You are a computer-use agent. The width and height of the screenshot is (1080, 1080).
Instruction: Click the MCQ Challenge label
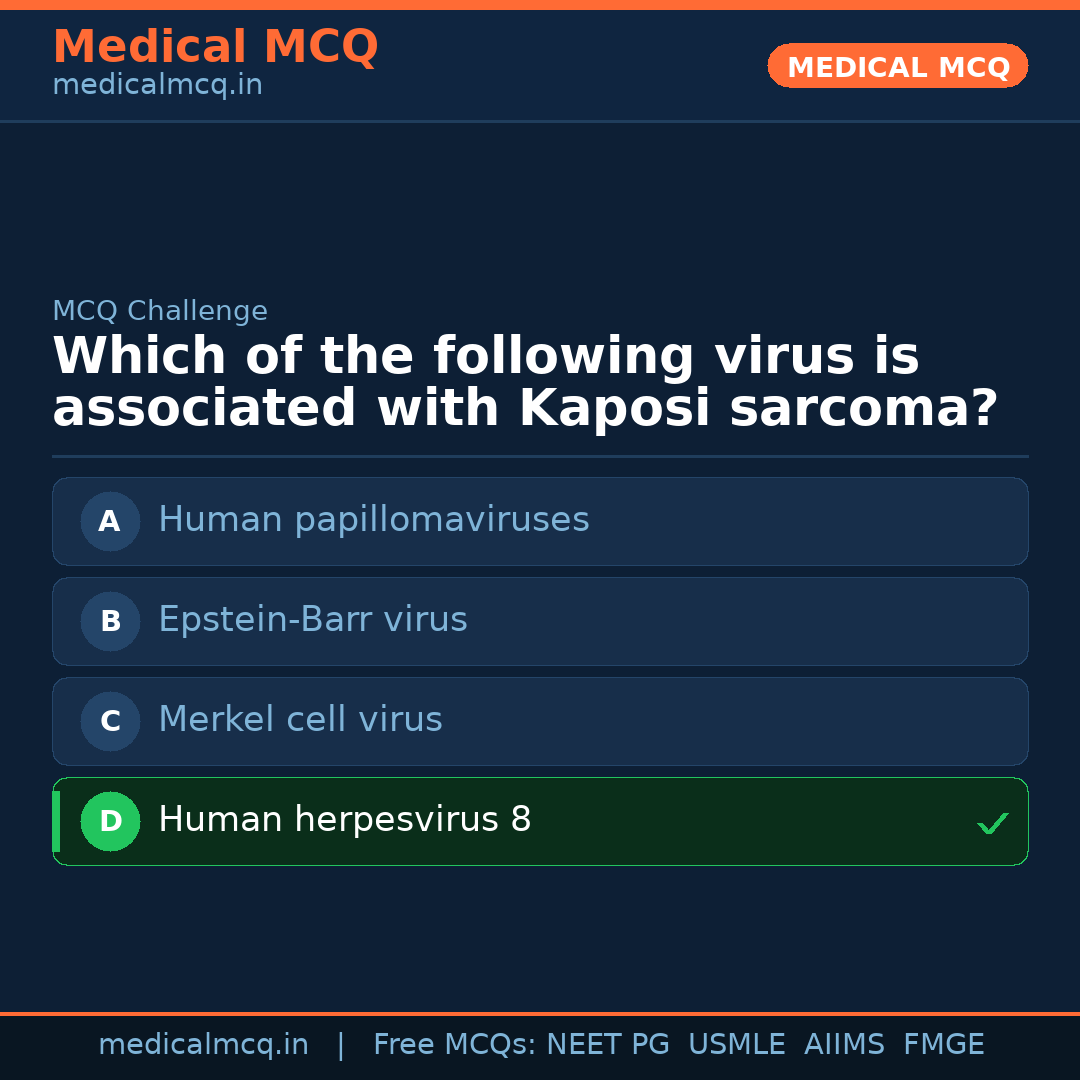pyautogui.click(x=160, y=312)
